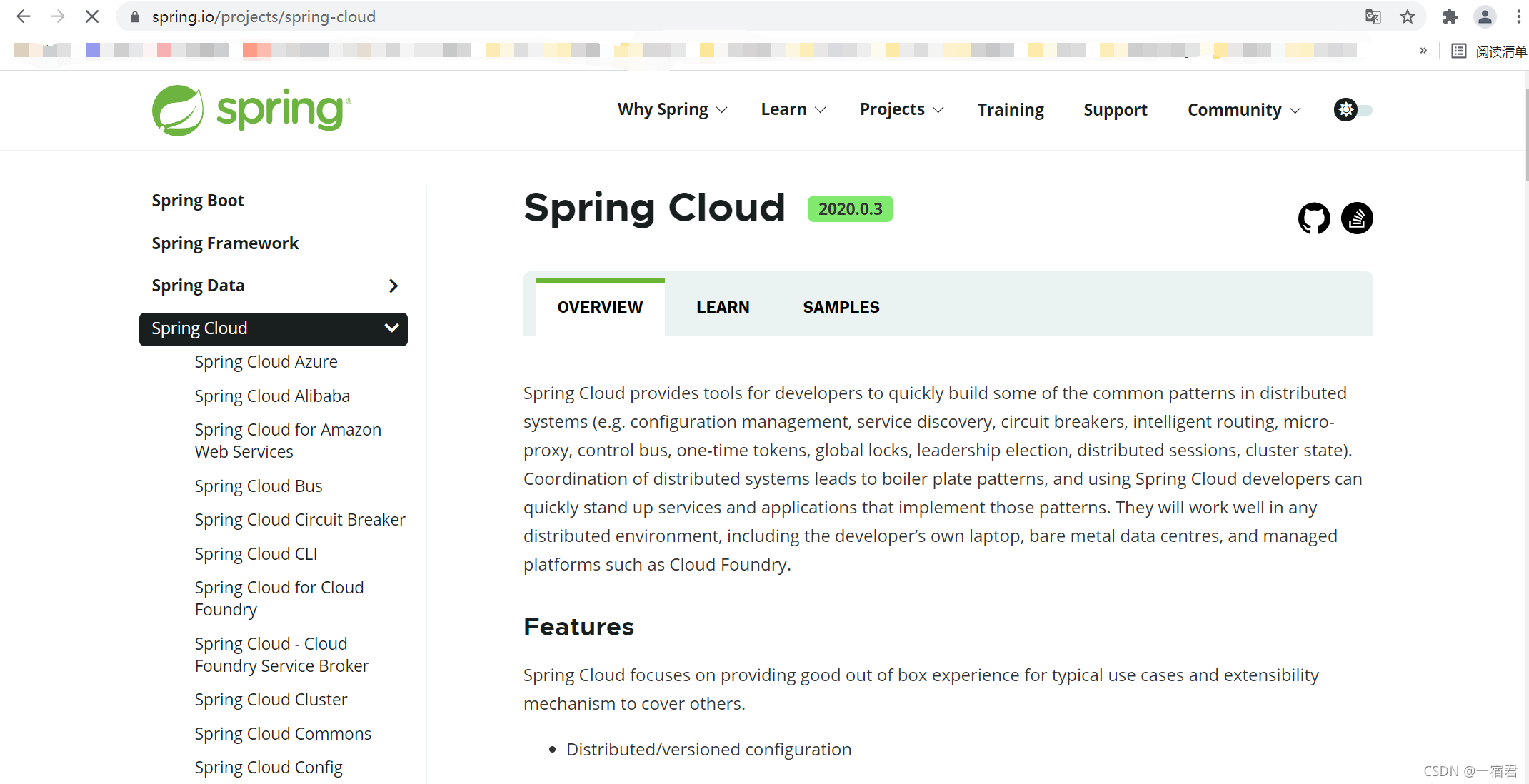Image resolution: width=1529 pixels, height=784 pixels.
Task: Open Spring Boot in the sidebar
Action: 198,201
